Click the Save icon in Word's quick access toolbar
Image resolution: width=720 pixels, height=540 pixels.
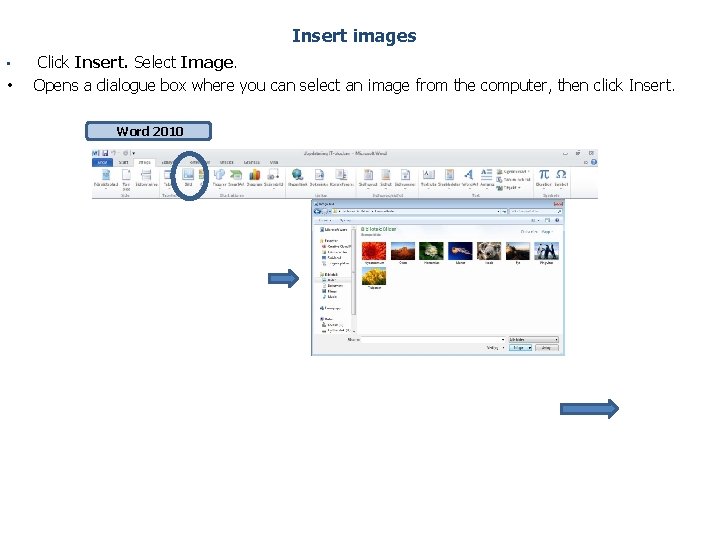pyautogui.click(x=105, y=153)
